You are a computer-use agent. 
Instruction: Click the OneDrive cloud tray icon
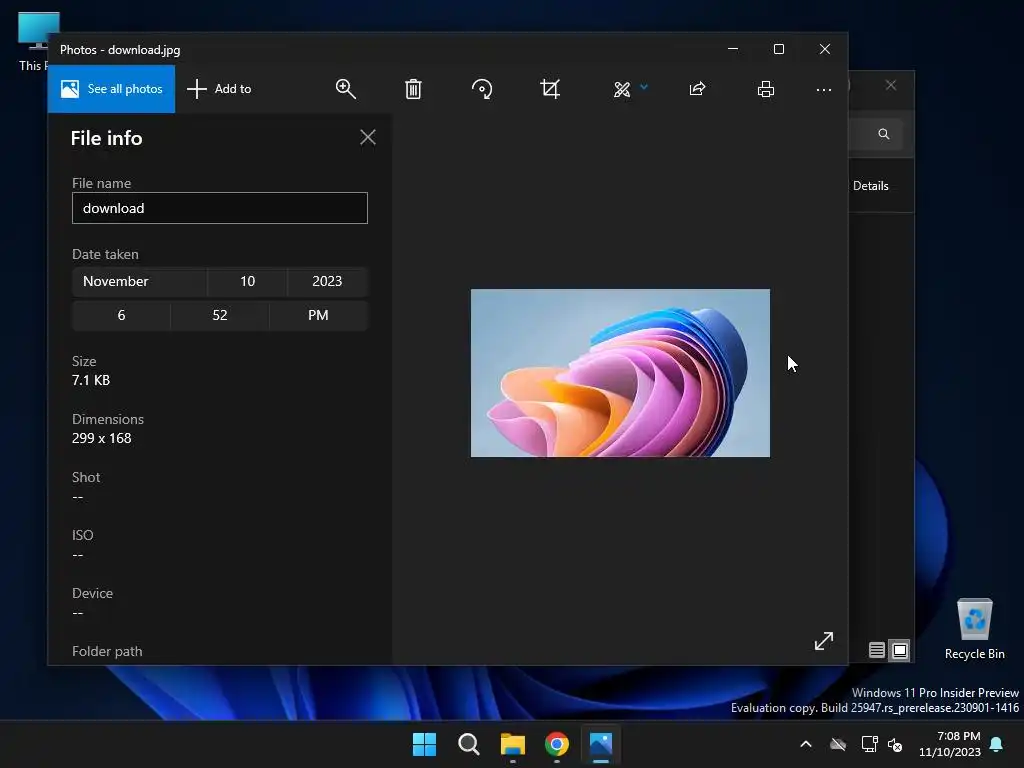tap(838, 744)
